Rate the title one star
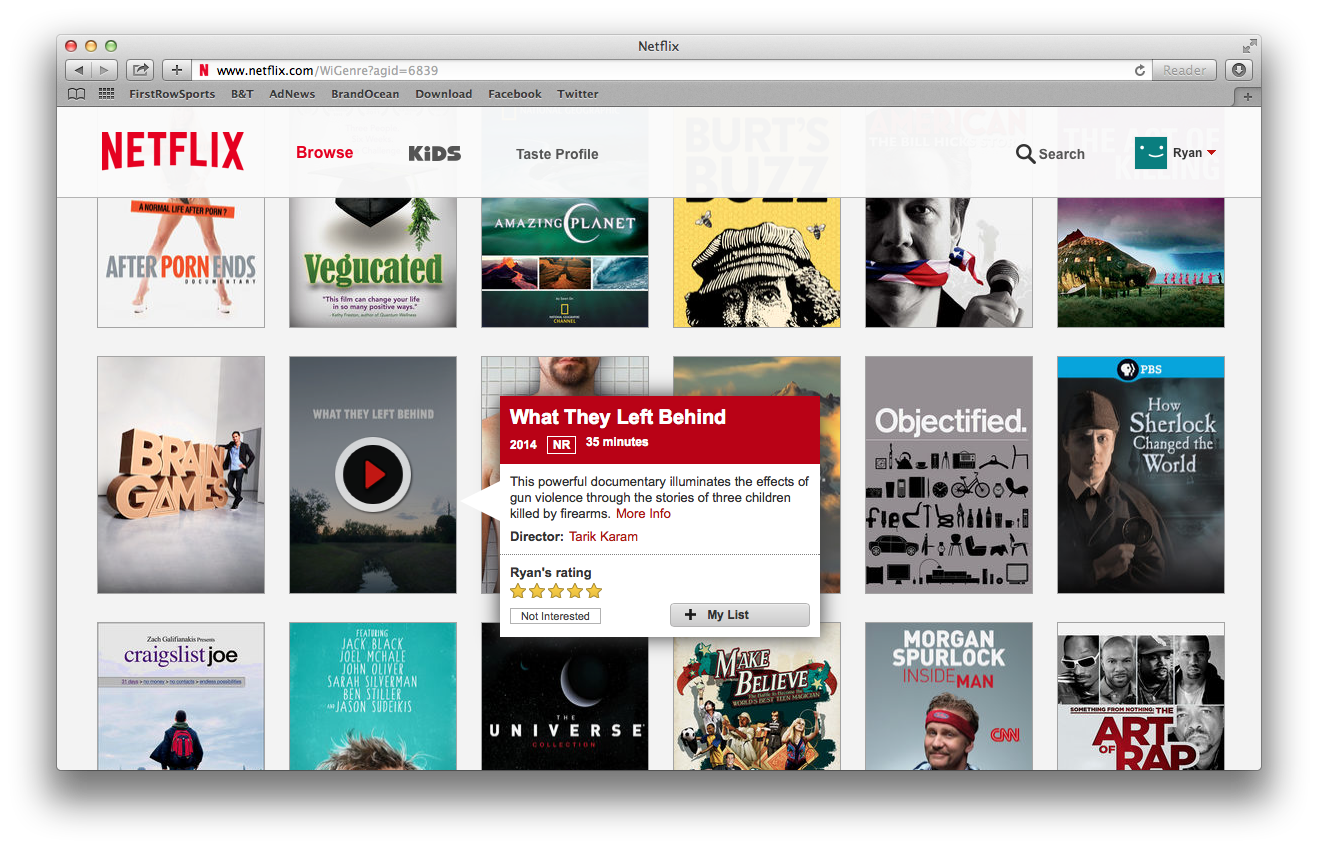Viewport: 1318px width, 849px height. [x=518, y=591]
